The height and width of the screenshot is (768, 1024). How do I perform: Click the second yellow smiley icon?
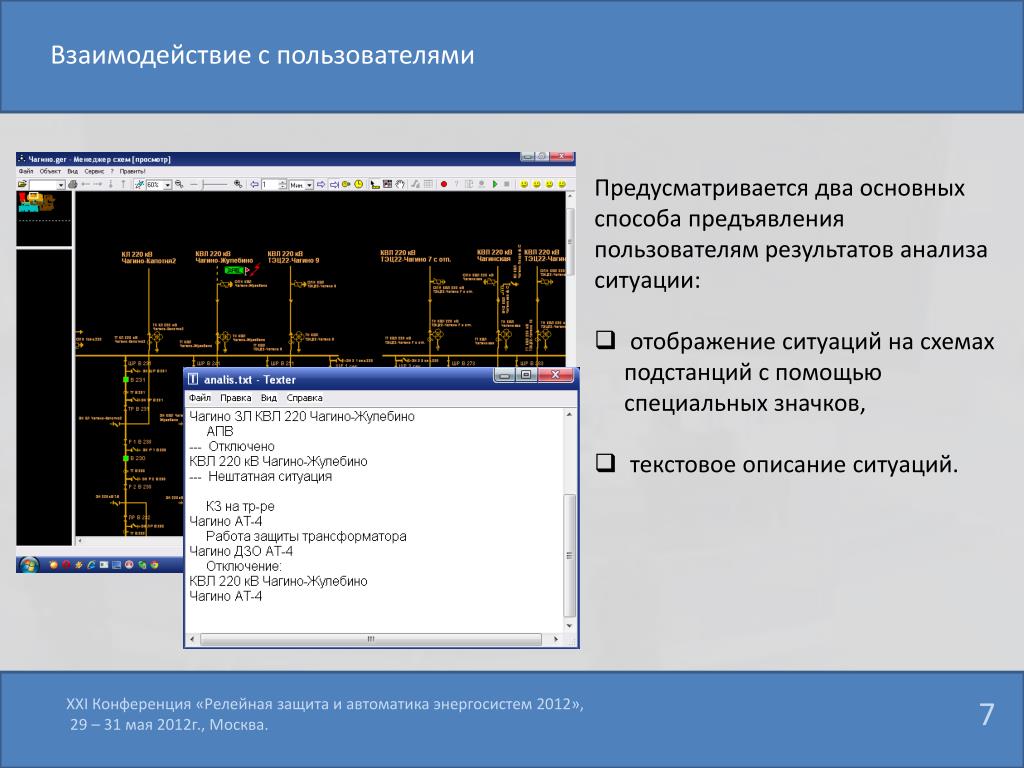[x=536, y=184]
